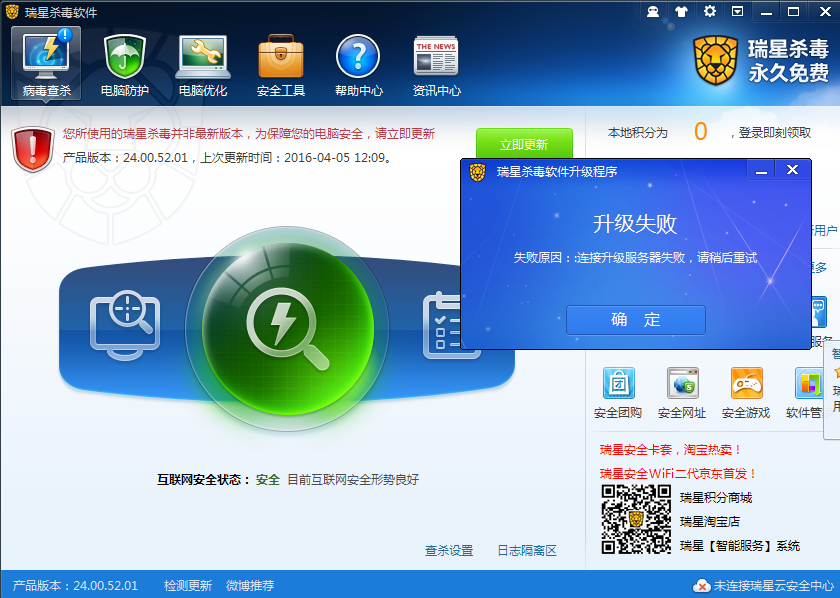The image size is (840, 598).
Task: Click 确定 in the upgrade failed dialog
Action: click(x=636, y=320)
